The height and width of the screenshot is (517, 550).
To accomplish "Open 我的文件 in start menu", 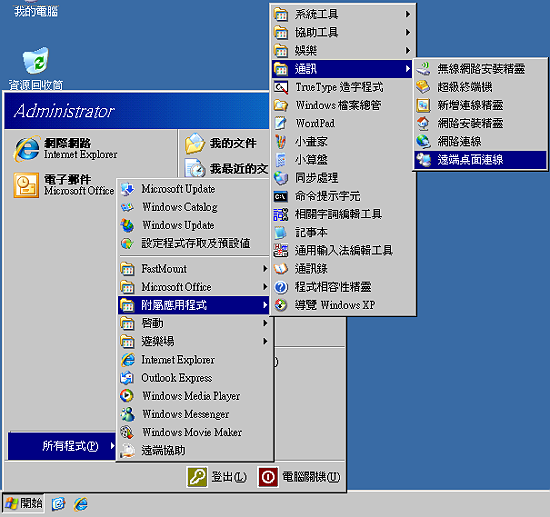I will point(221,143).
